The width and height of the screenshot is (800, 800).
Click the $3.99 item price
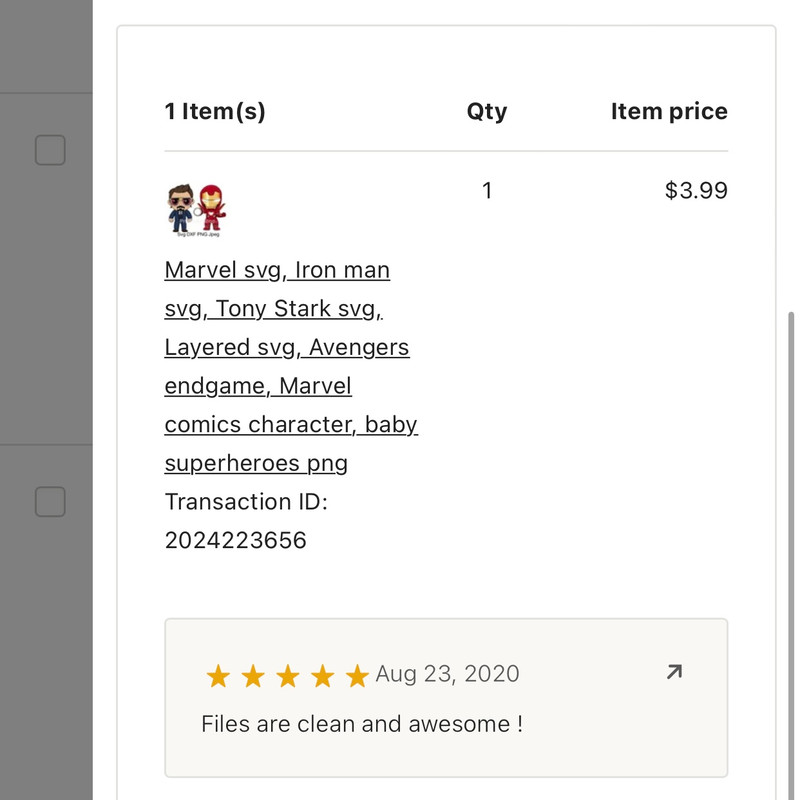click(x=696, y=190)
